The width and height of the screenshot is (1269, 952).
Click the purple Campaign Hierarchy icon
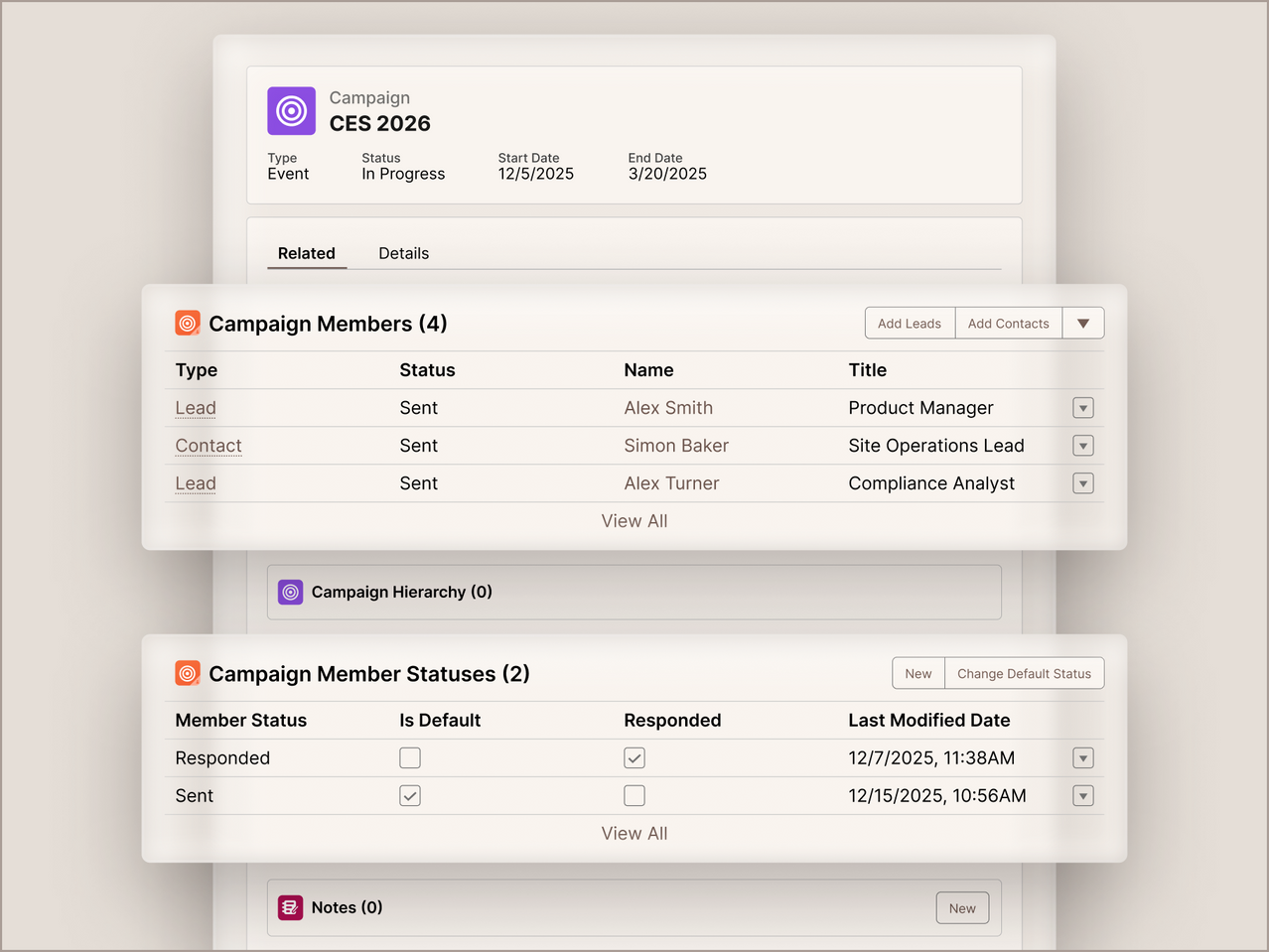[x=290, y=593]
